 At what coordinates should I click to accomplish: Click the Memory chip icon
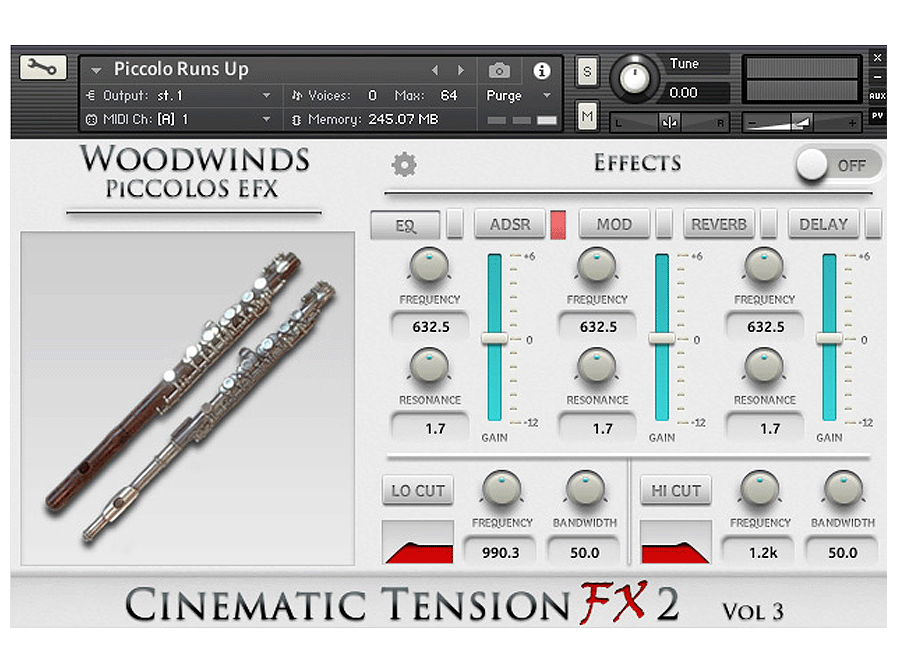[x=296, y=120]
